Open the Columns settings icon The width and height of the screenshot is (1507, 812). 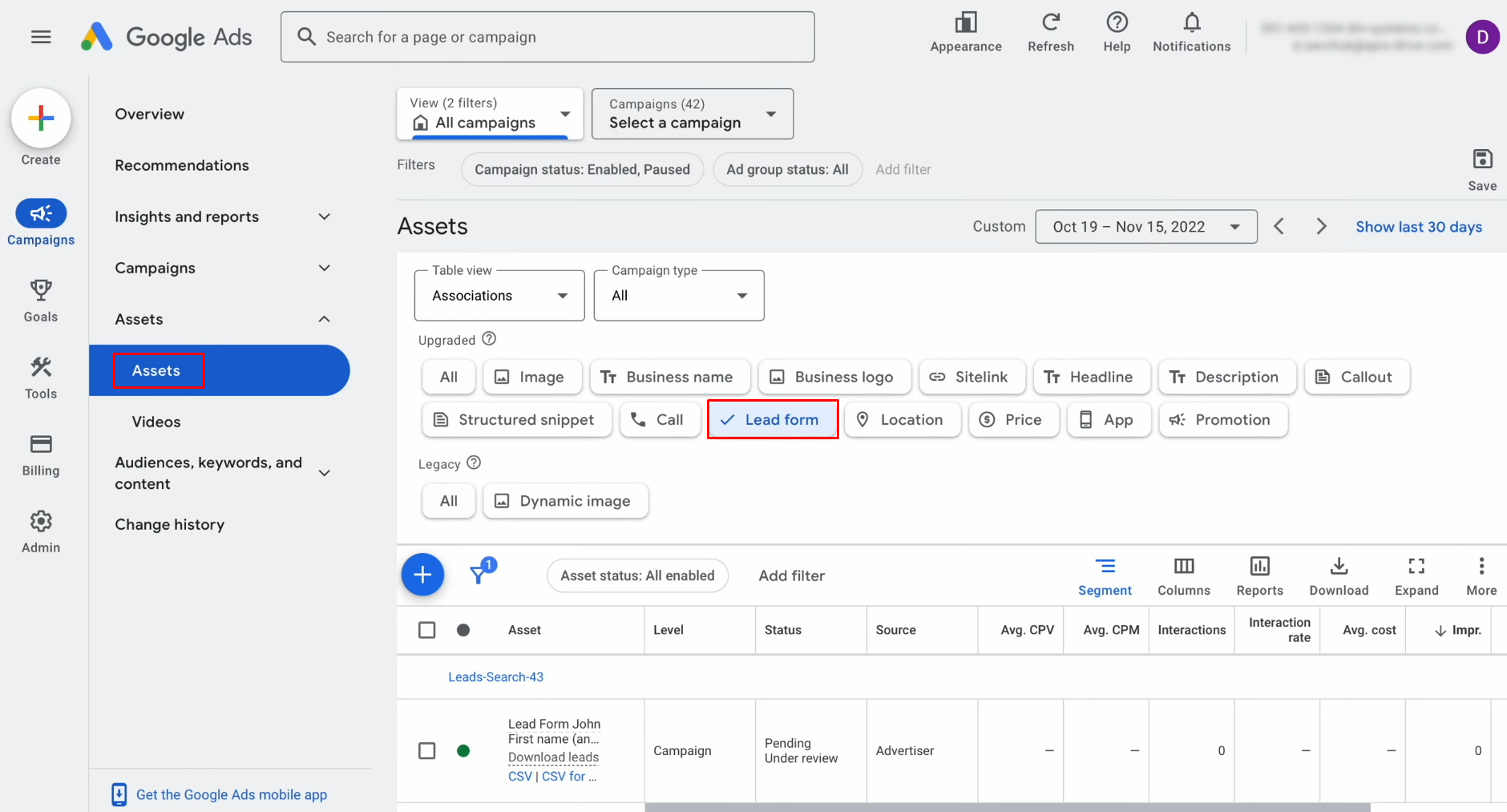click(x=1184, y=567)
